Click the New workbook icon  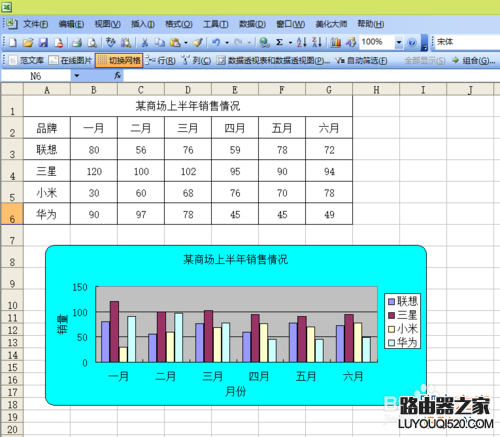click(x=13, y=42)
